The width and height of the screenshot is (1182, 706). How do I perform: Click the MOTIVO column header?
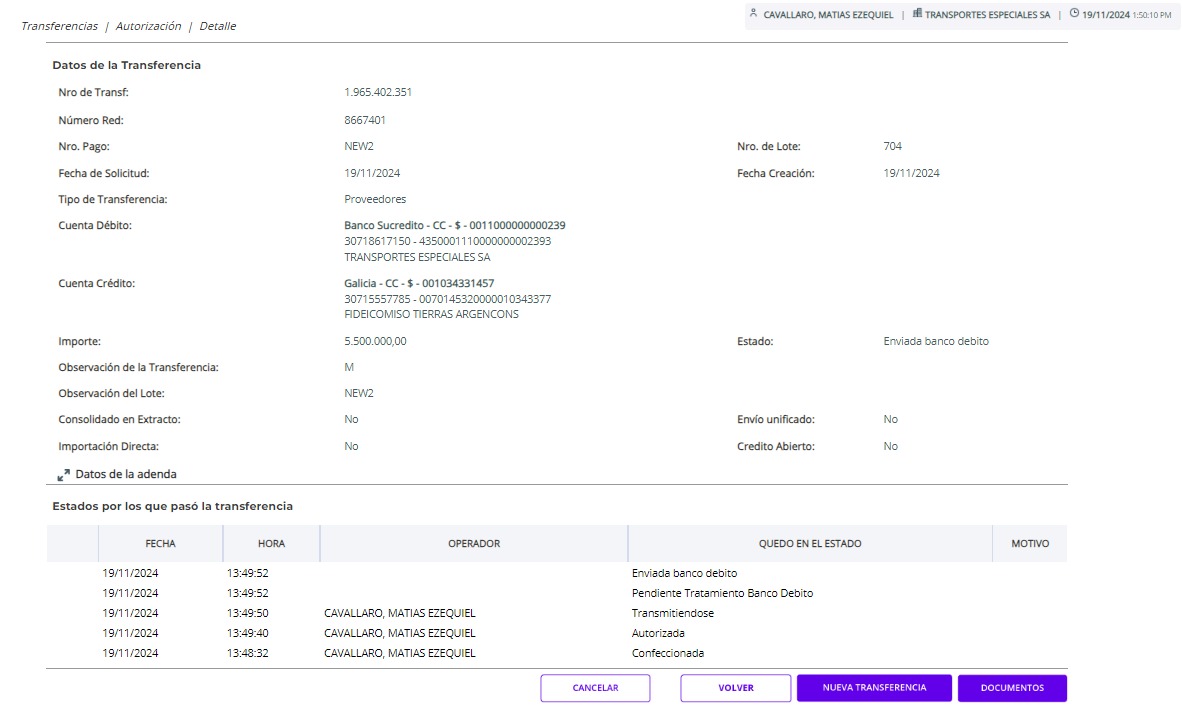tap(1030, 543)
